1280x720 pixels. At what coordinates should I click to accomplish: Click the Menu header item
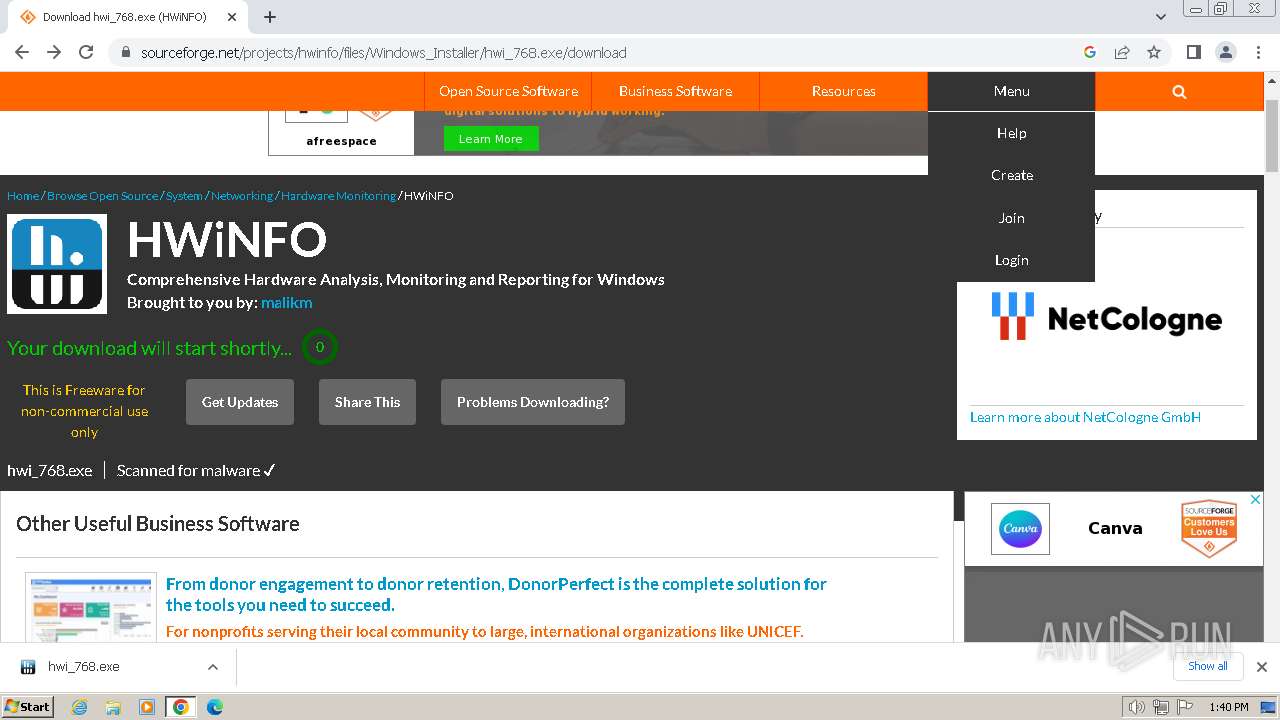coord(1011,91)
